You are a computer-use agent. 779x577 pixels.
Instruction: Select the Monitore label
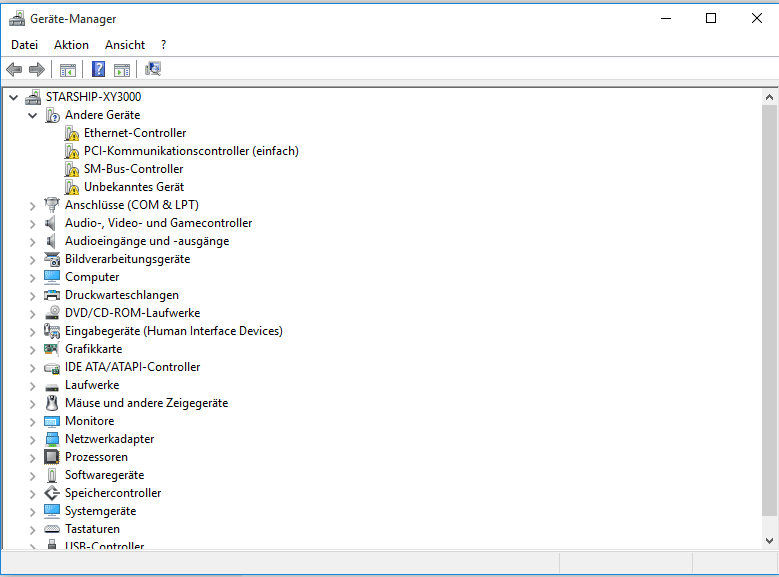point(89,421)
